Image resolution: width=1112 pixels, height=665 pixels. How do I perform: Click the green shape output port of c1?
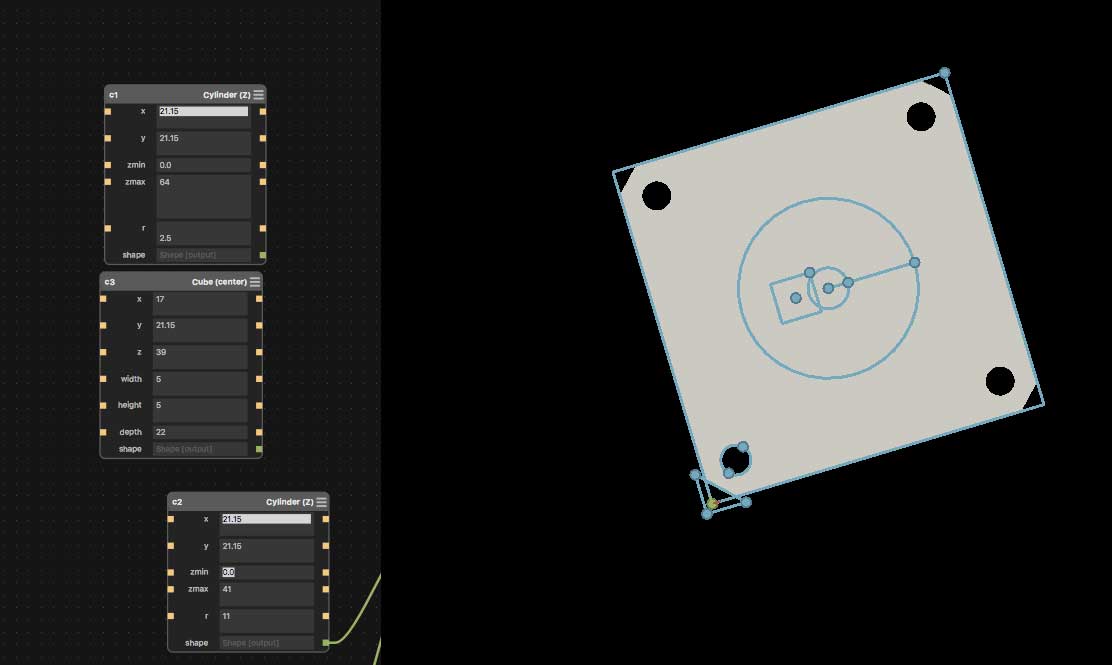point(263,255)
